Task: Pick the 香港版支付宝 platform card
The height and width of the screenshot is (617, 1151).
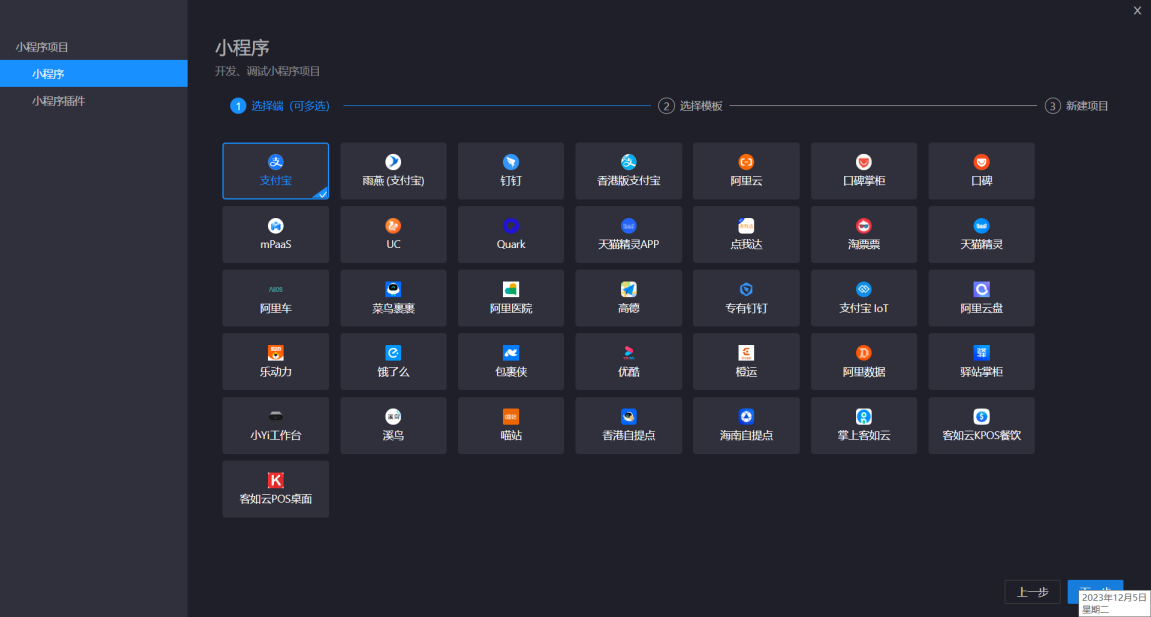Action: coord(628,171)
